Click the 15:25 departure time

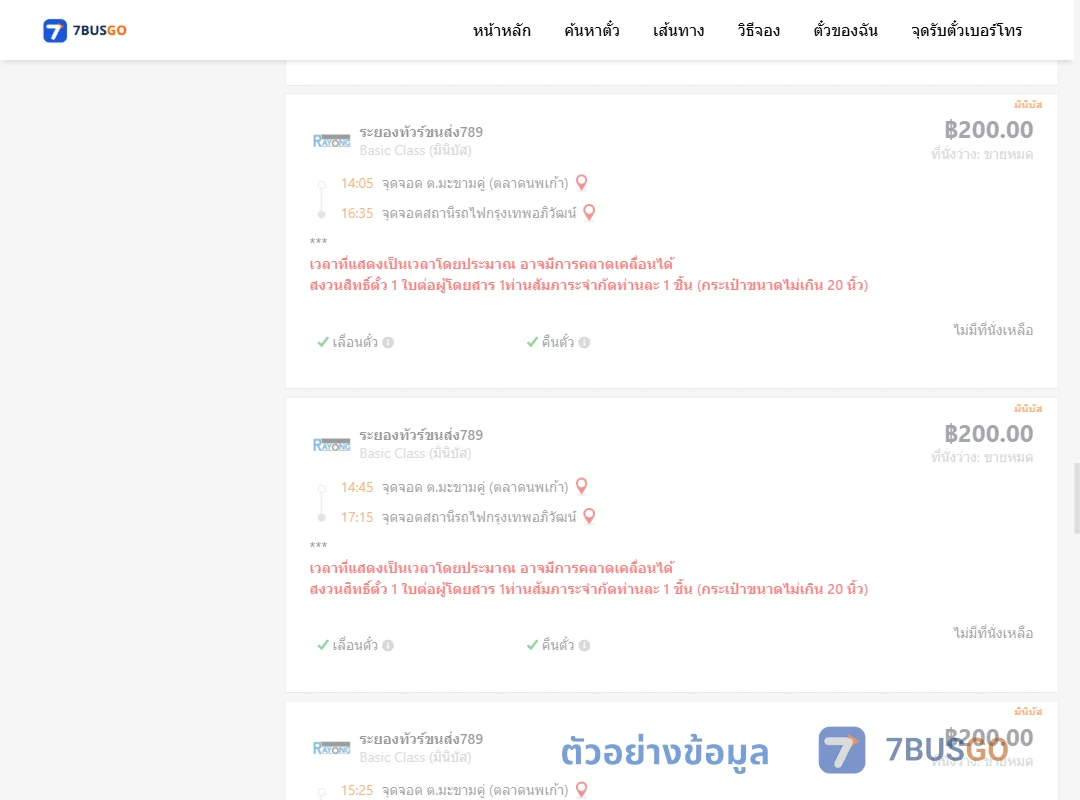(x=357, y=790)
